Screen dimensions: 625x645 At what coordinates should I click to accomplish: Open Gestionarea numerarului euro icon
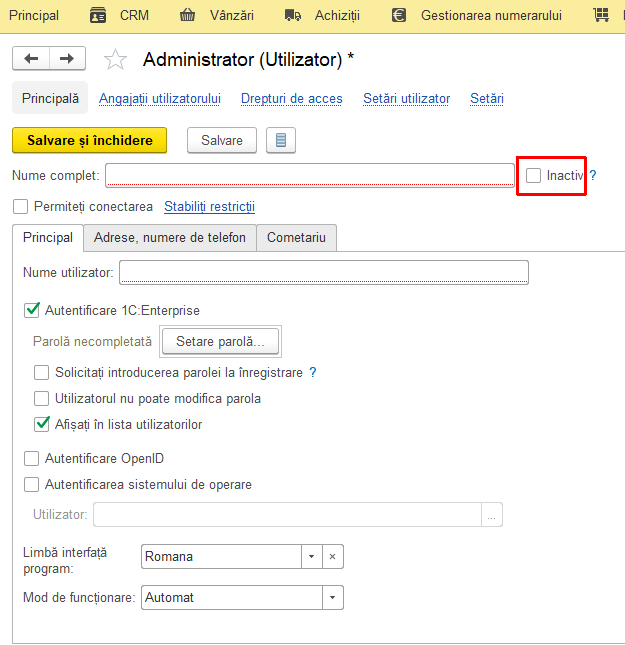click(x=399, y=16)
